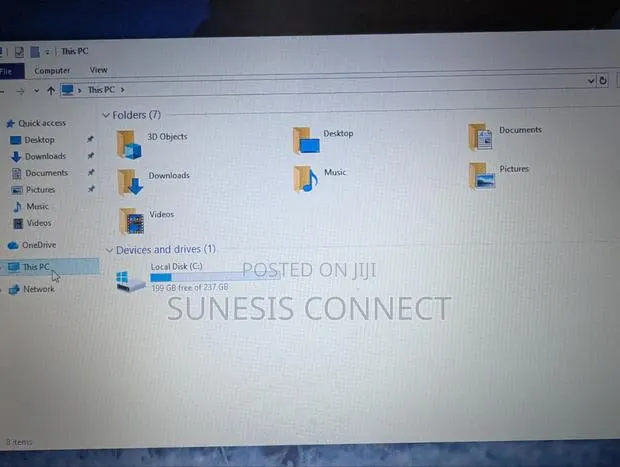620x467 pixels.
Task: Unpin Pictures using its pin icon
Action: click(91, 189)
